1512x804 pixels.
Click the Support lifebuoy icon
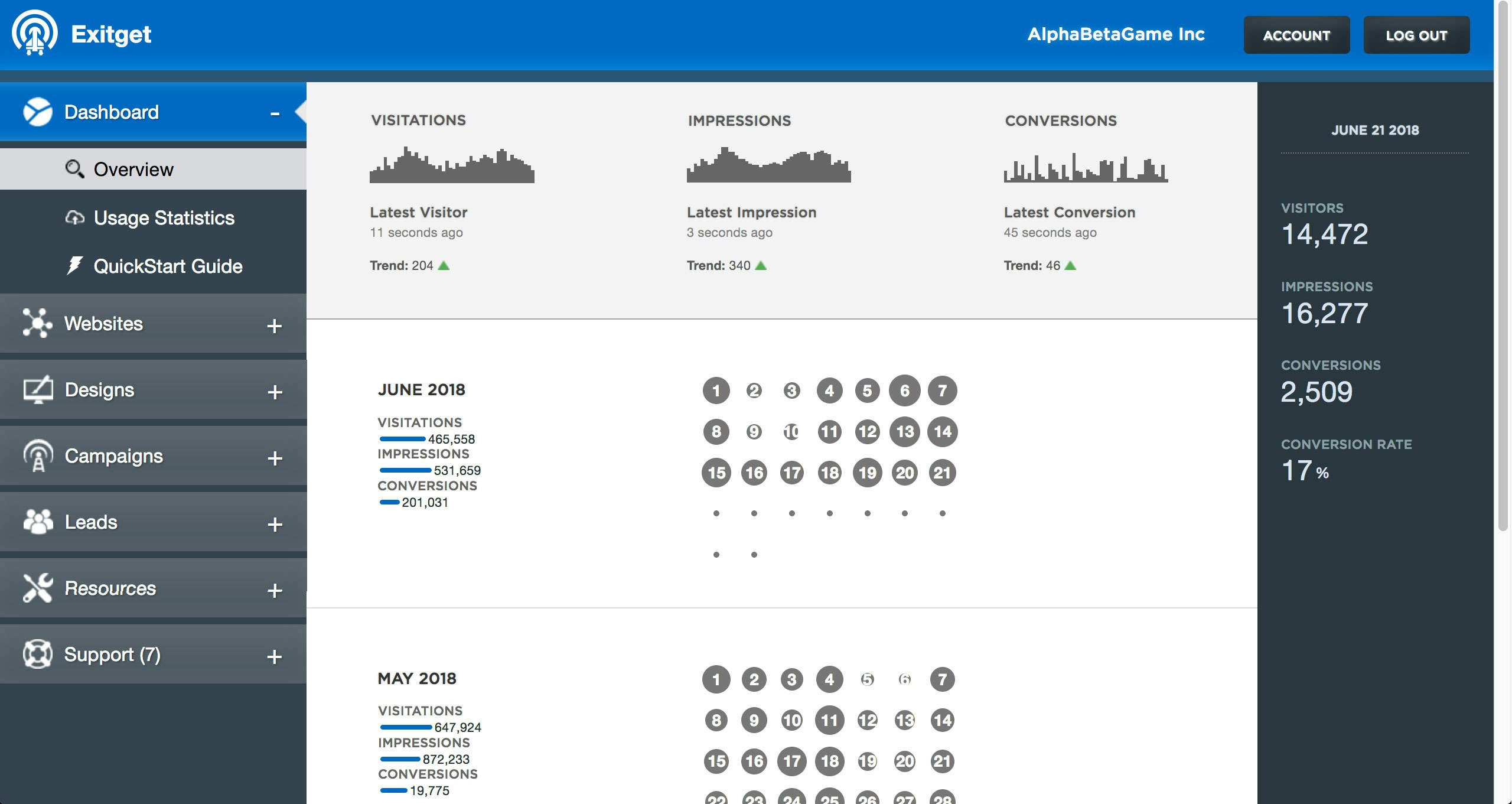[x=38, y=654]
